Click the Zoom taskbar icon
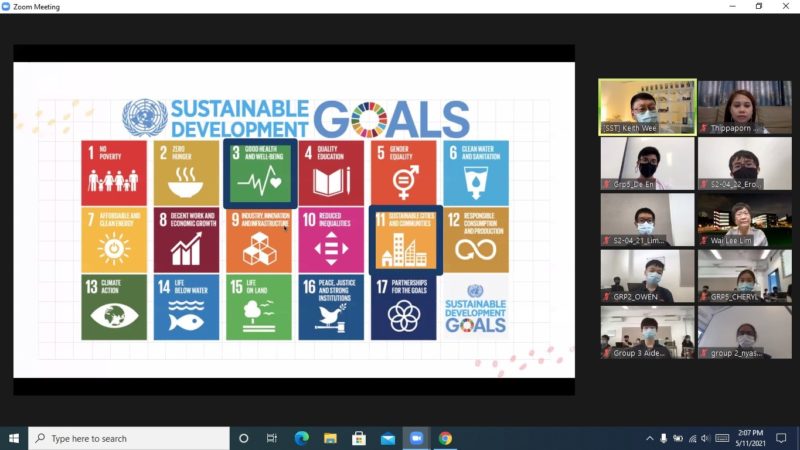The height and width of the screenshot is (450, 800). pos(416,438)
